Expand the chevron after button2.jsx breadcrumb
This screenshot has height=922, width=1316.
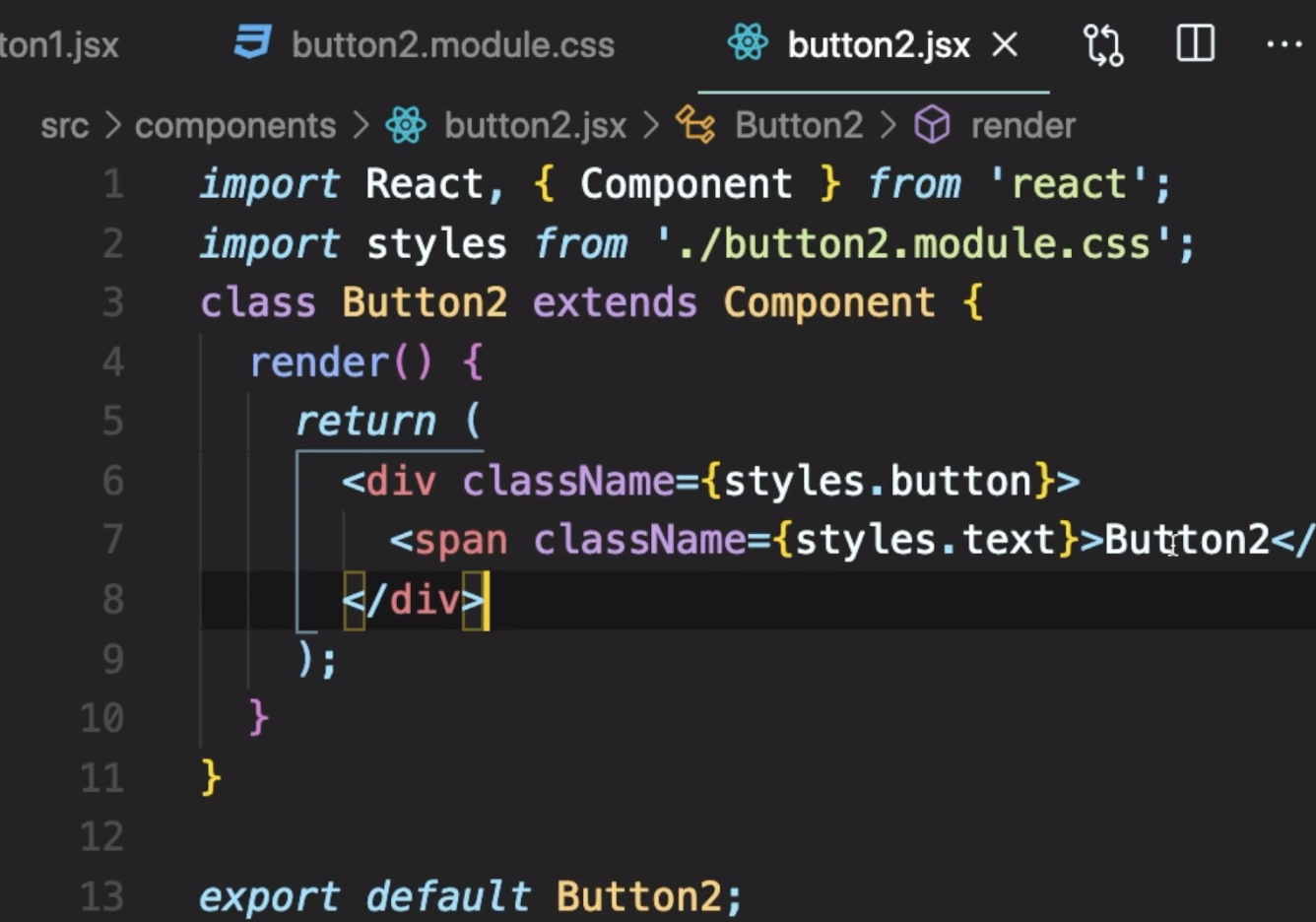650,125
